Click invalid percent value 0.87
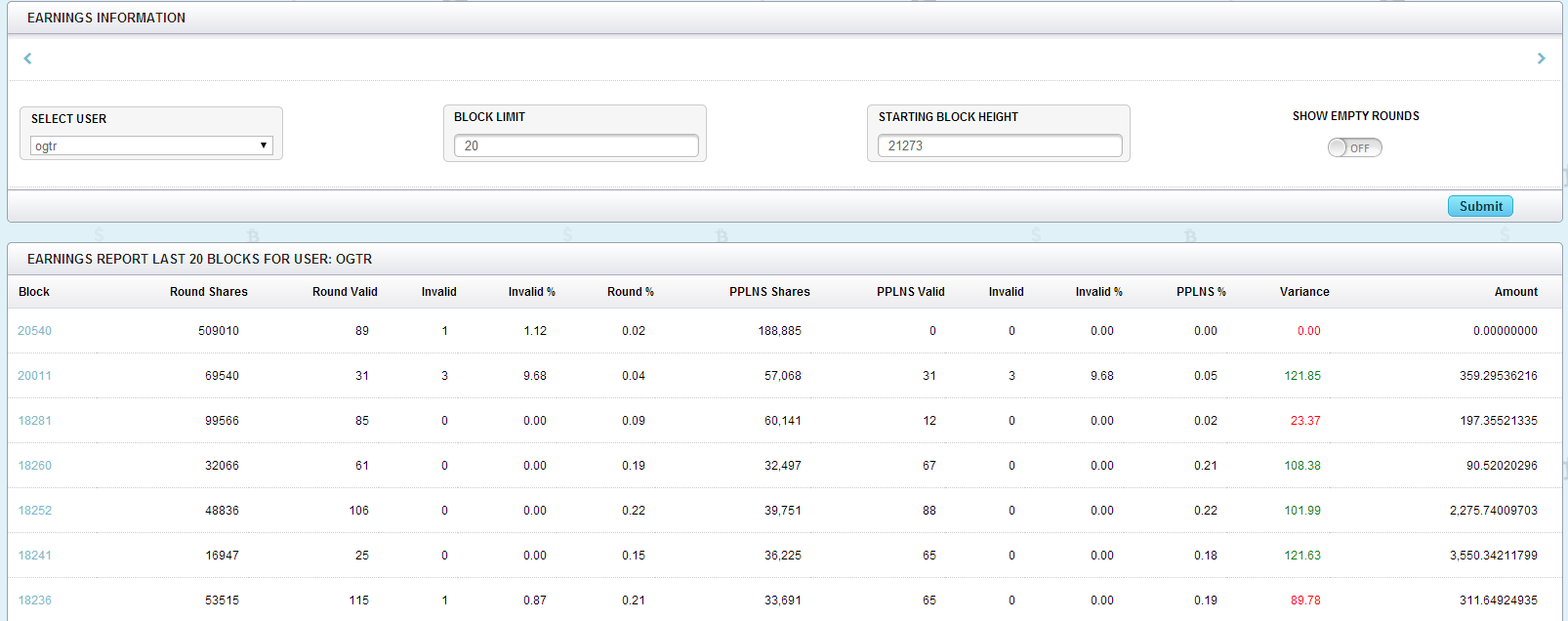This screenshot has width=1568, height=621. (x=535, y=600)
